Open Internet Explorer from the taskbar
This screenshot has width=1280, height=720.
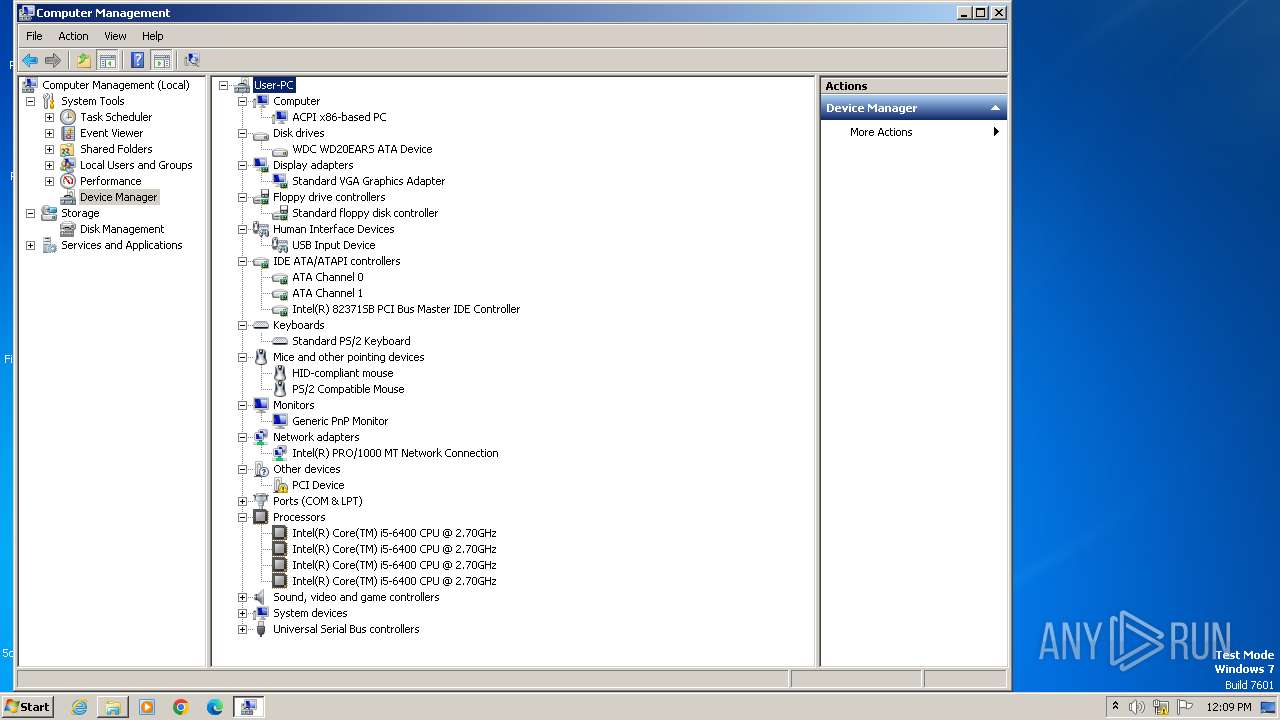pyautogui.click(x=79, y=707)
